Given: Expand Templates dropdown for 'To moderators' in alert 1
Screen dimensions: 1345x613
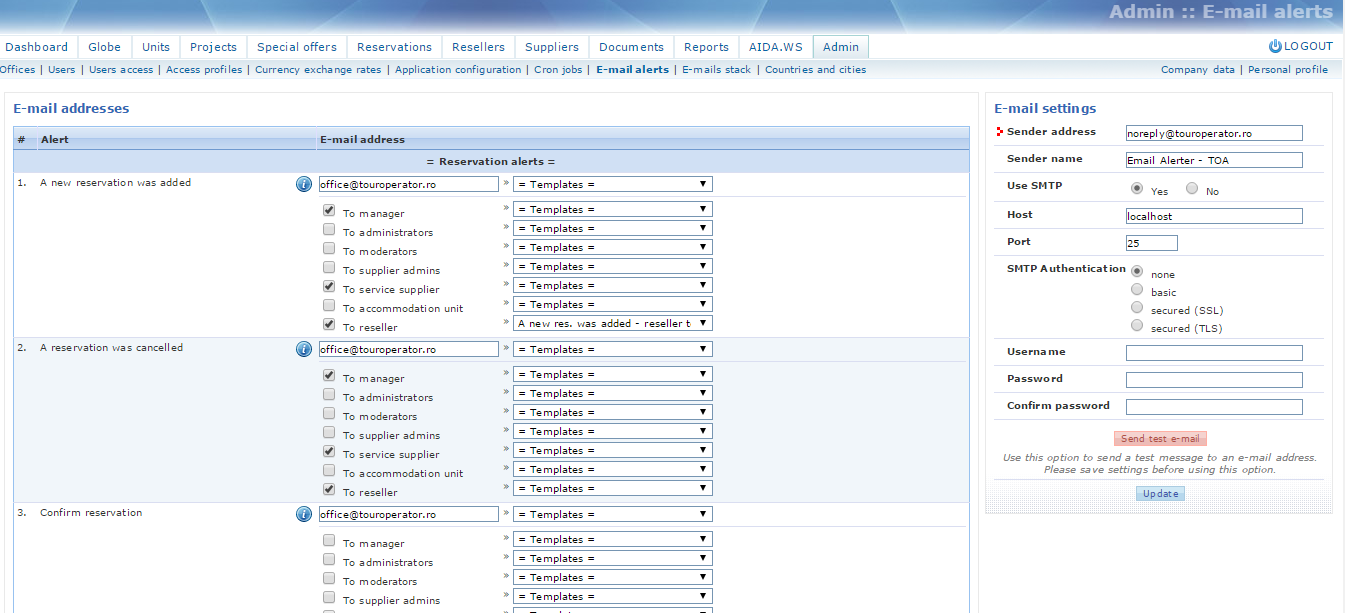Looking at the screenshot, I should coord(612,247).
